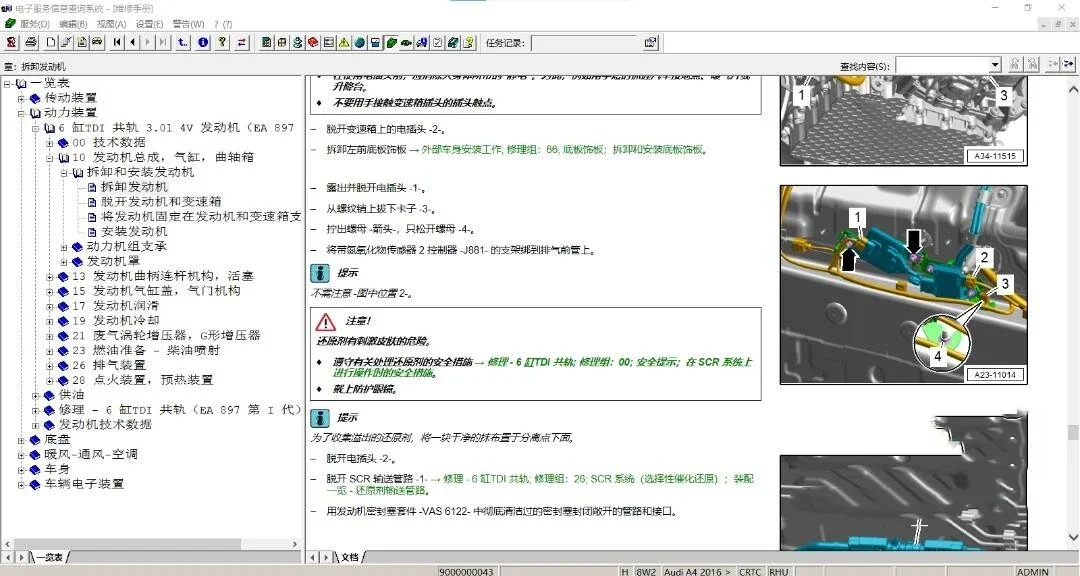Select 将发动机固定在发动机和变速箱支 tree item

coord(201,217)
